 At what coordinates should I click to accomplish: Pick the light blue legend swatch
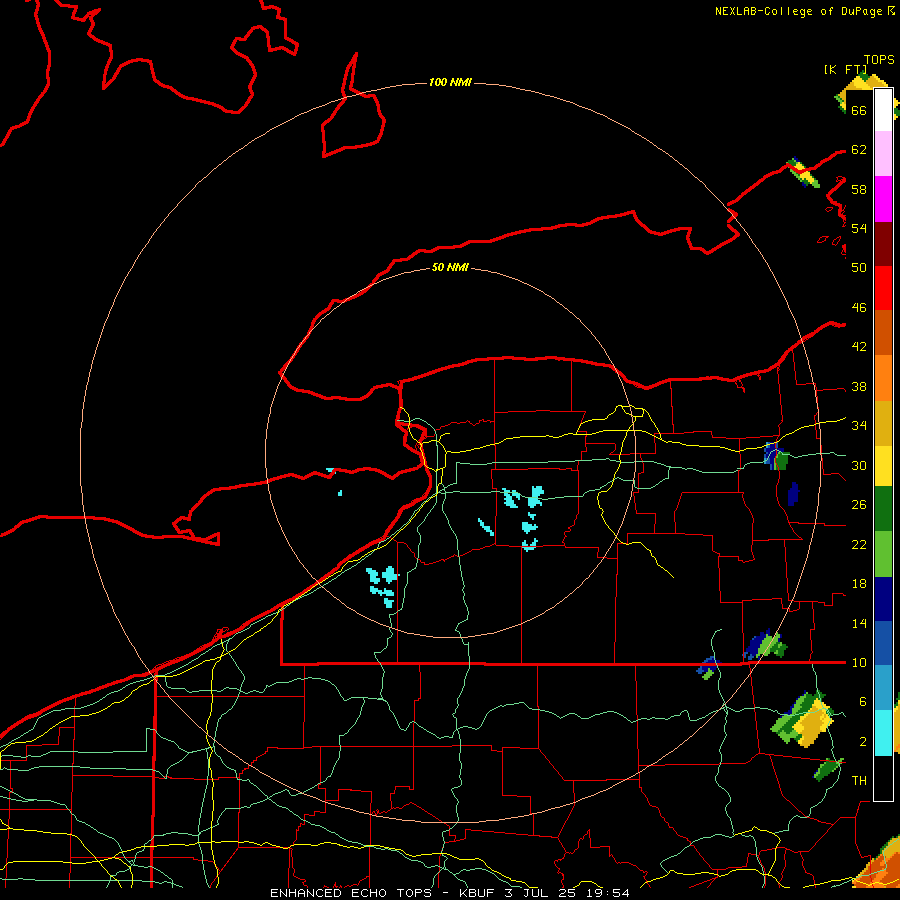pos(883,688)
